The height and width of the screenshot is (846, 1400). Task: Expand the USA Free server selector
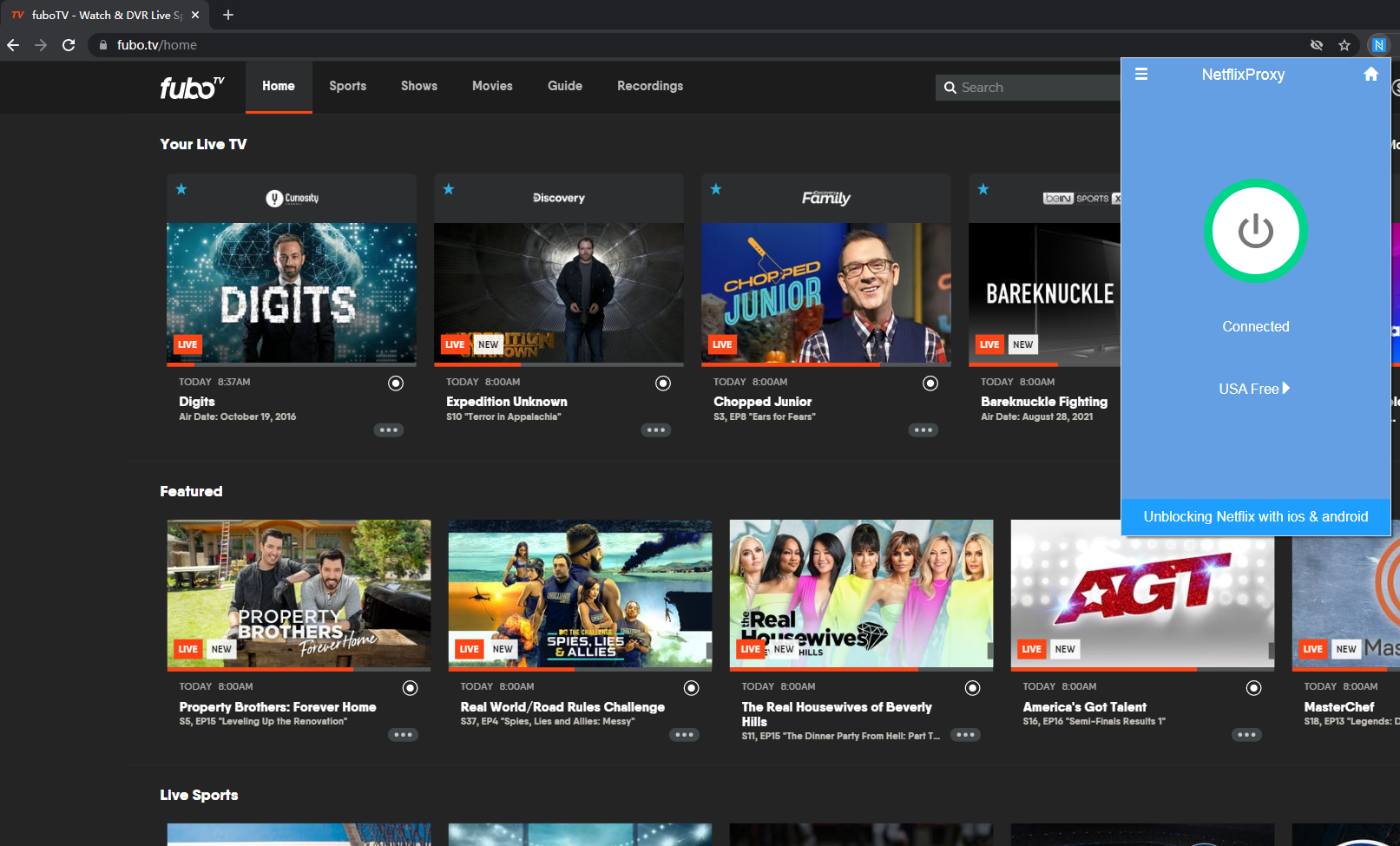tap(1254, 389)
